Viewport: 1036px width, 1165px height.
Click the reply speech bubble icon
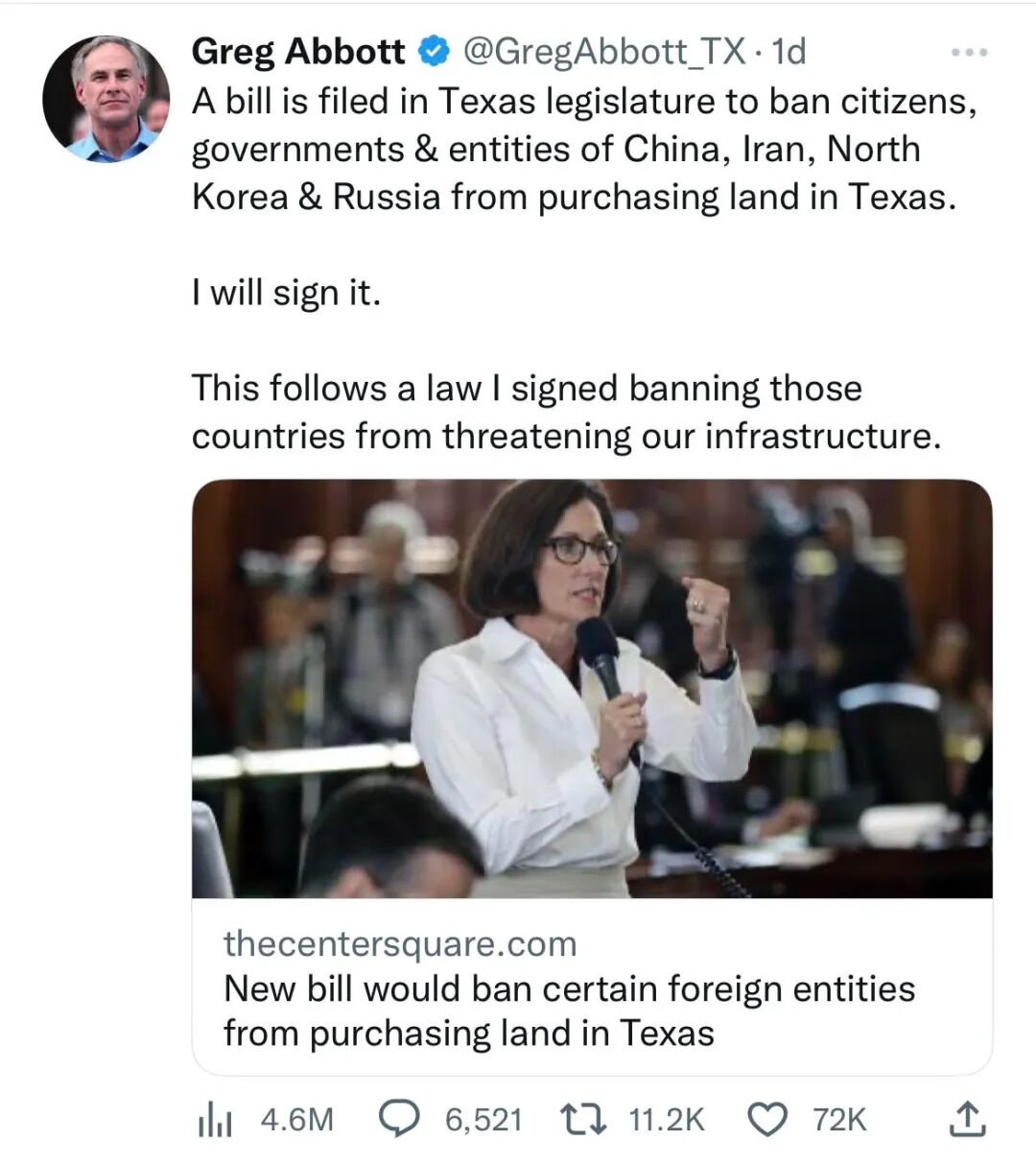[400, 1119]
